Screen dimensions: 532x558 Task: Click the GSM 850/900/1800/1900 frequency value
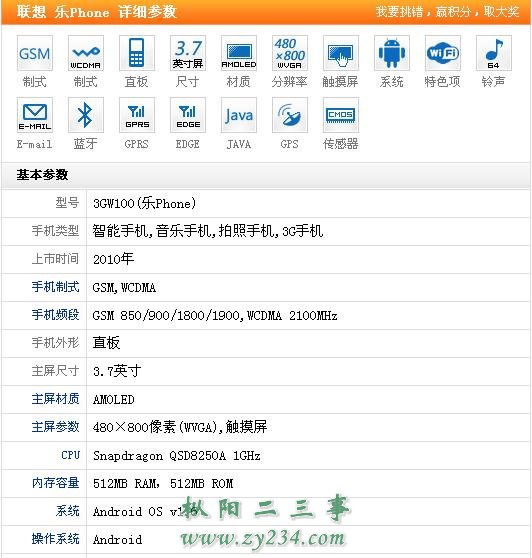coord(215,316)
